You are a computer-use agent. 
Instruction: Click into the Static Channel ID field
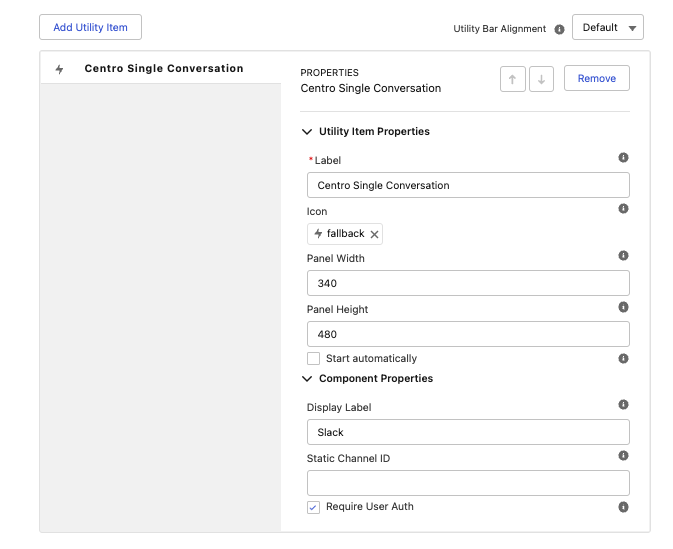point(468,483)
